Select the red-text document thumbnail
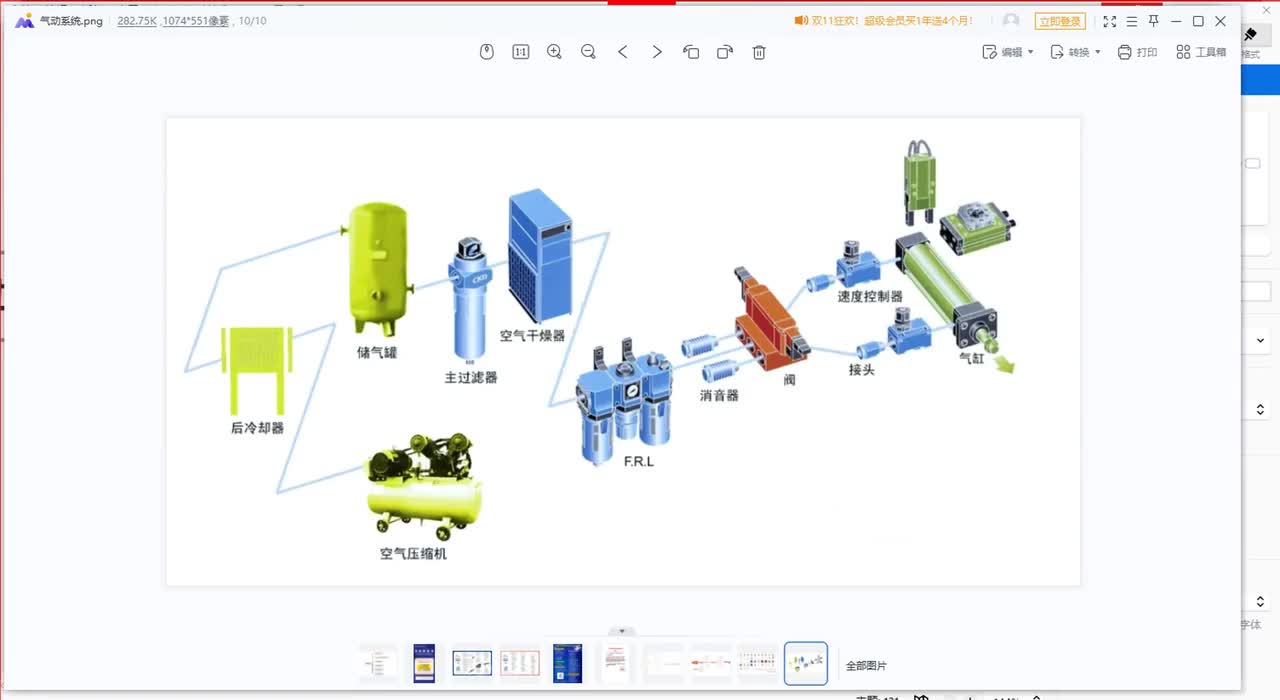The height and width of the screenshot is (700, 1280). (x=616, y=663)
